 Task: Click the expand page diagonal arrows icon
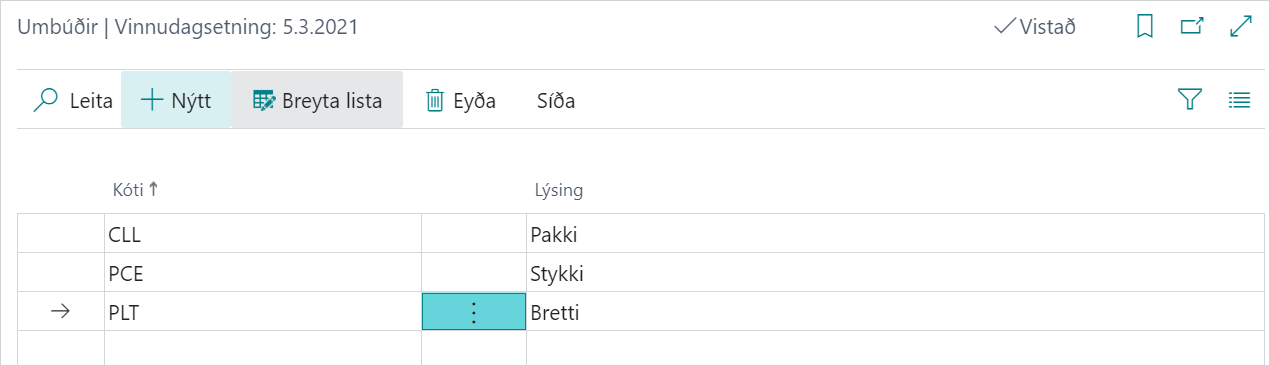tap(1241, 27)
